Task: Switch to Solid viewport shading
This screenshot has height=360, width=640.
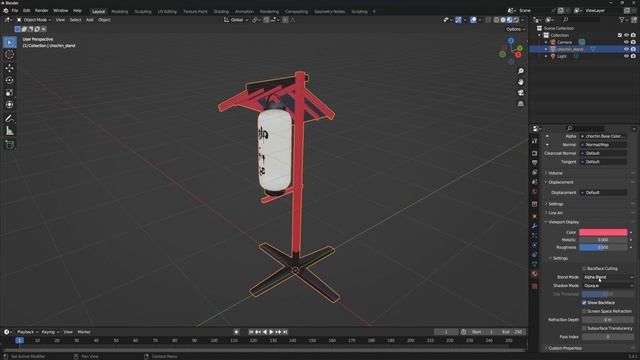Action: click(x=503, y=20)
